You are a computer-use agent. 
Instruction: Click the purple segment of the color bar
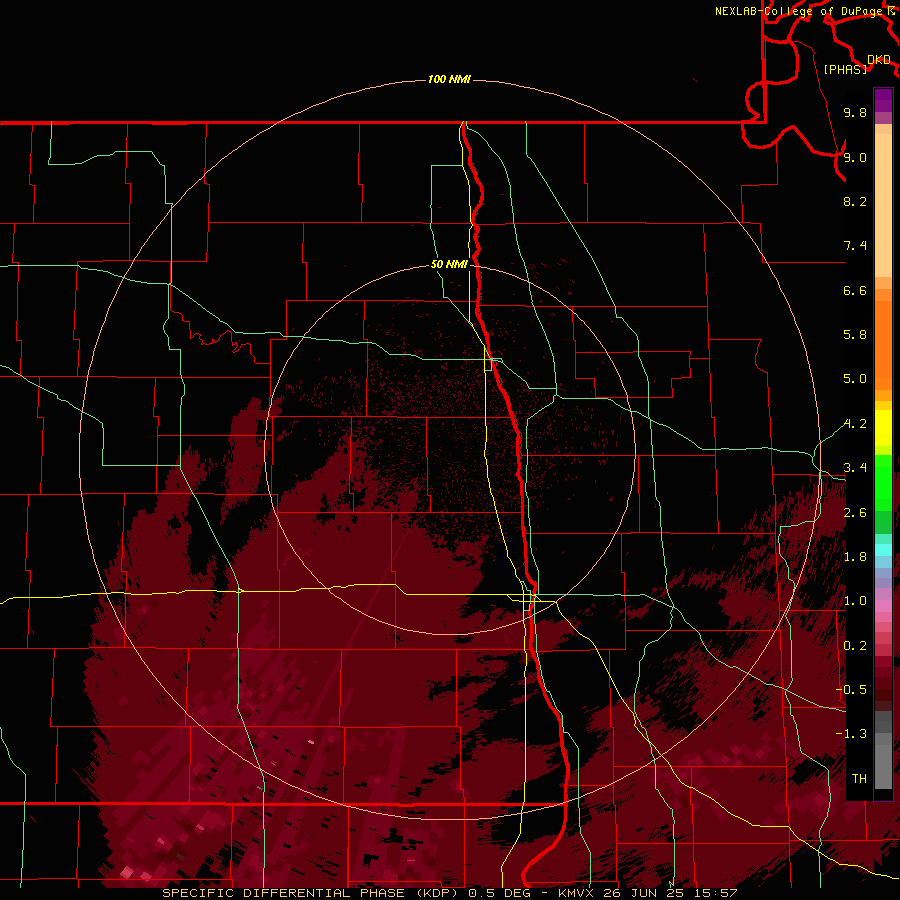[883, 100]
